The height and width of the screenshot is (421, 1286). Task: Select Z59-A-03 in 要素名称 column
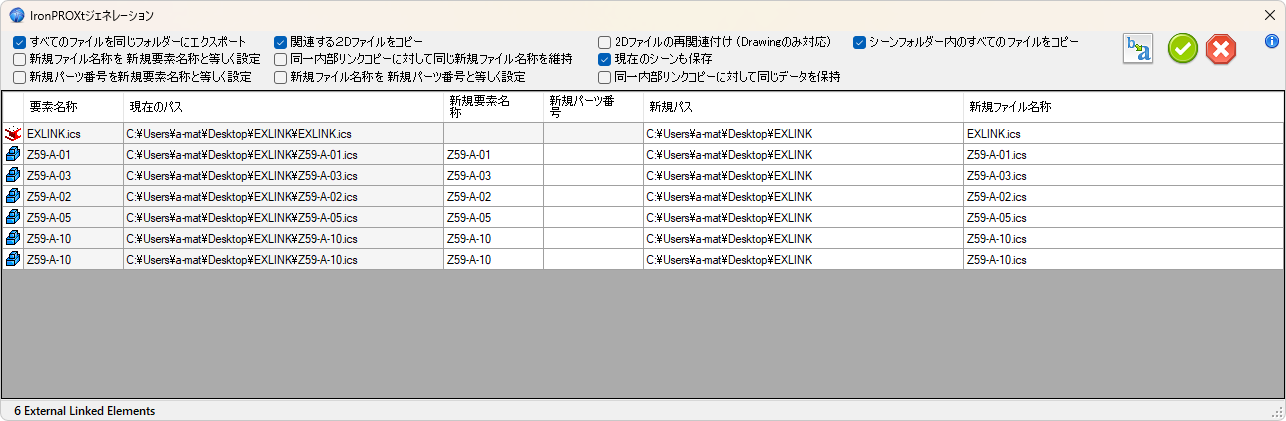[73, 175]
